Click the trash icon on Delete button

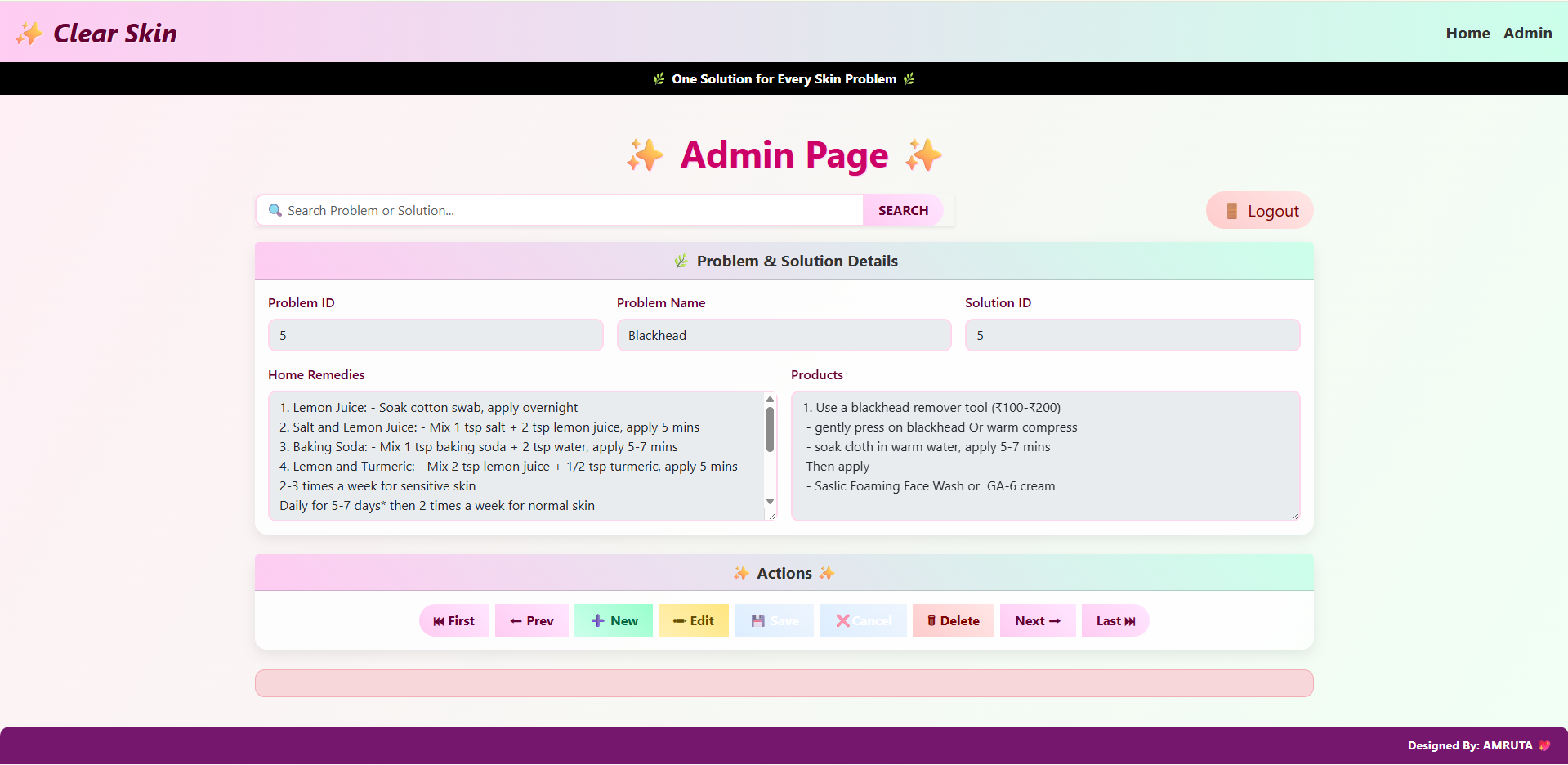[931, 621]
